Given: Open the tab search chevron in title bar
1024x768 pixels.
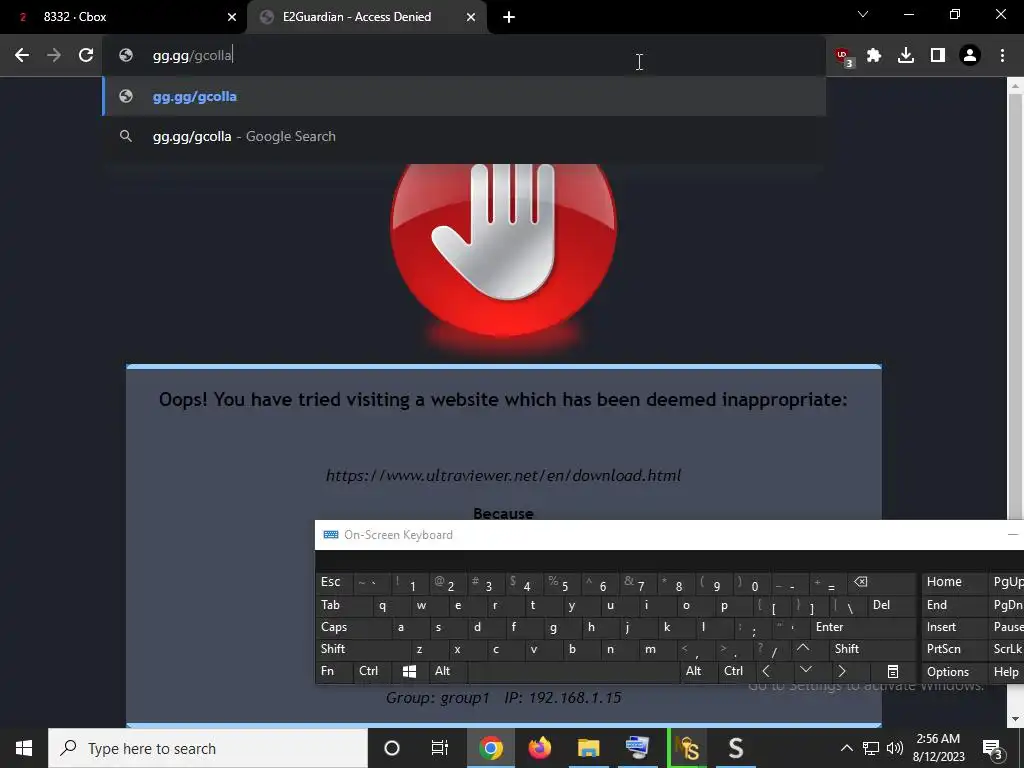Looking at the screenshot, I should click(863, 14).
